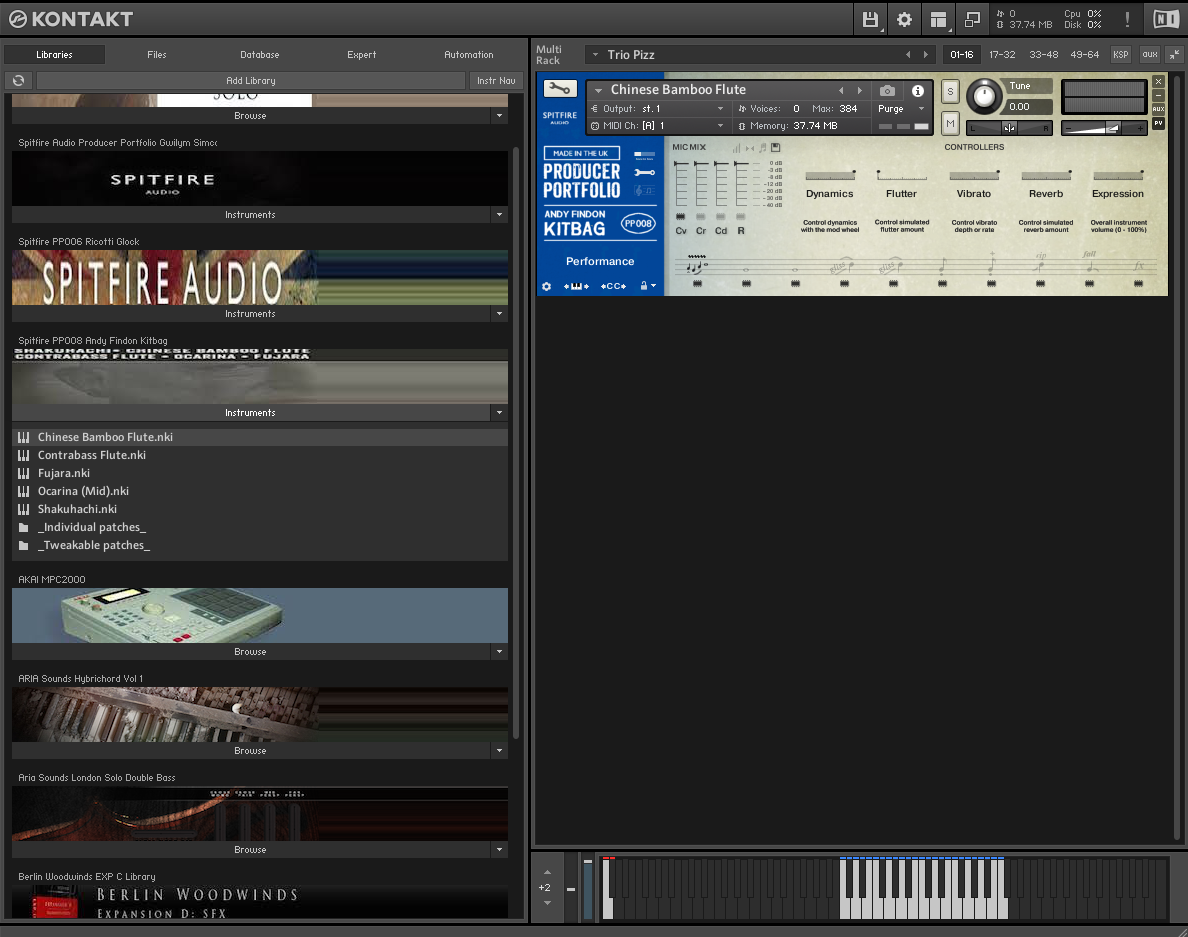1188x937 pixels.
Task: Open the Purge menu
Action: pyautogui.click(x=902, y=109)
